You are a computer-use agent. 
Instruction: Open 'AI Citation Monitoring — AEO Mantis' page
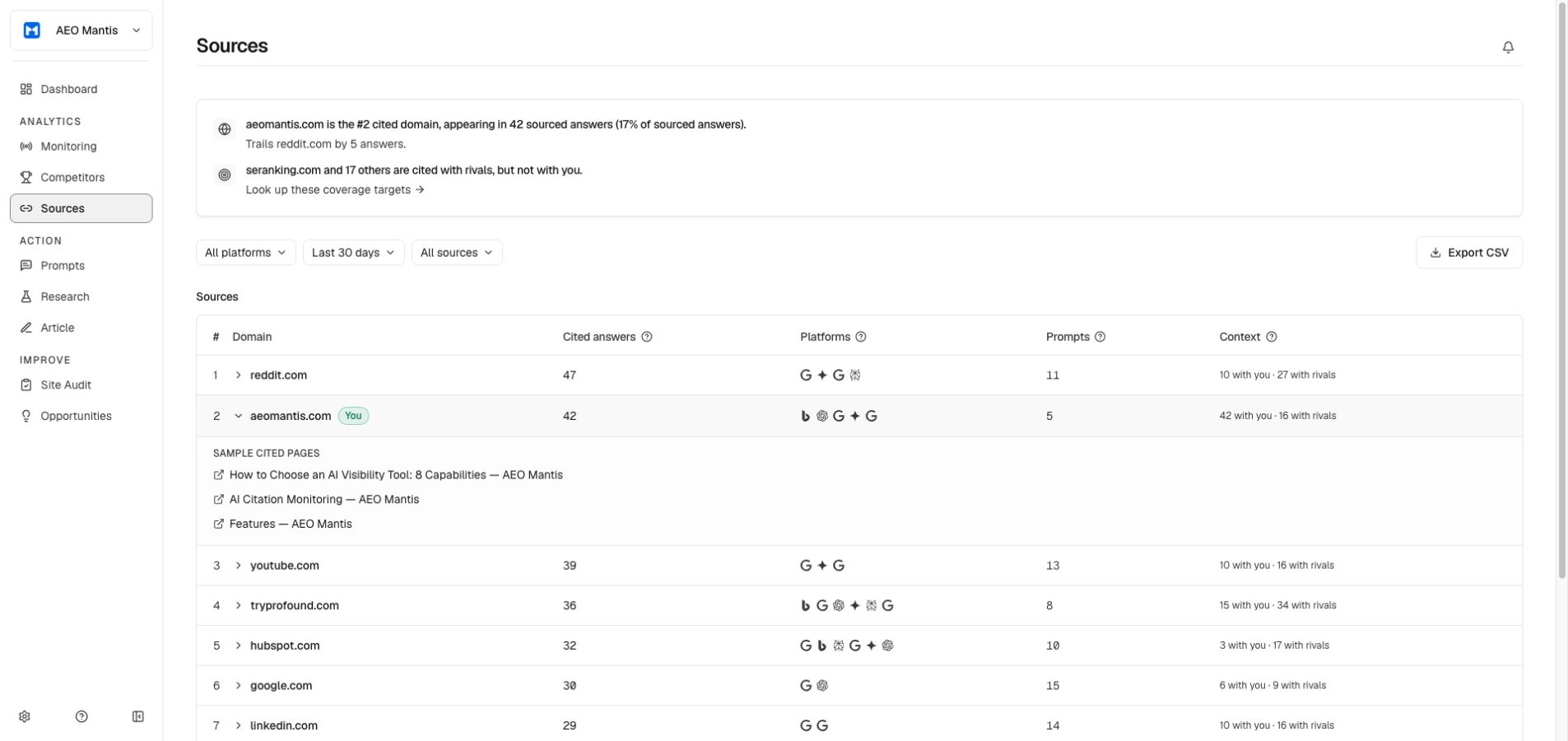[x=324, y=499]
